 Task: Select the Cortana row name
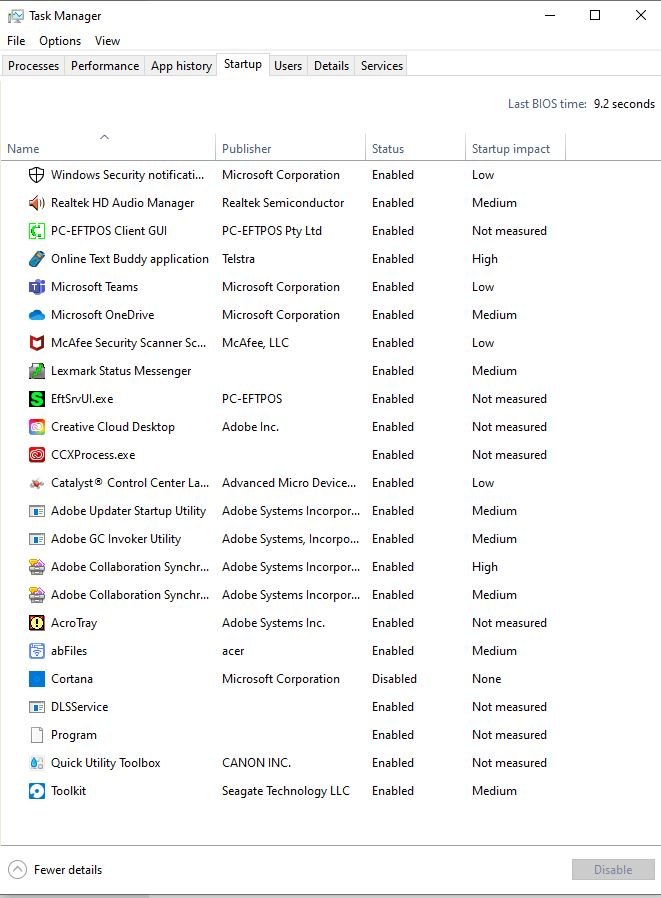coord(72,679)
